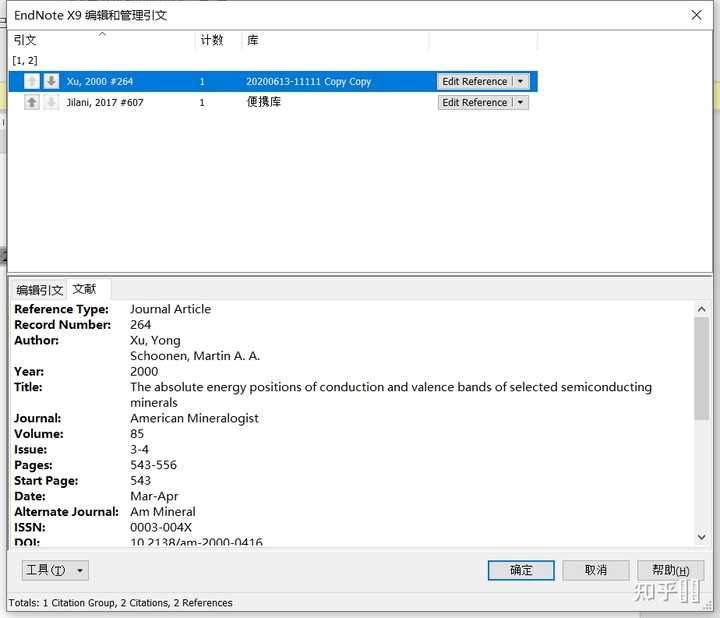Click Edit Reference for Jilani, 2017 #607

[x=475, y=102]
